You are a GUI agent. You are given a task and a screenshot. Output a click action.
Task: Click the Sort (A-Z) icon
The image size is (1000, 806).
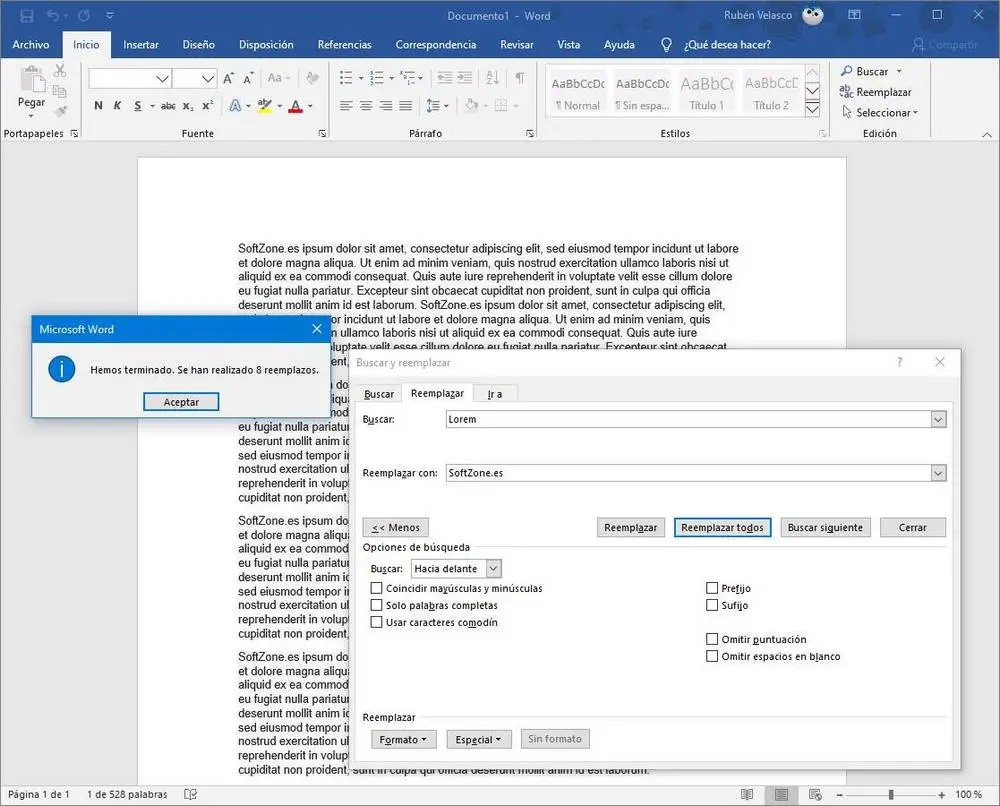point(492,78)
